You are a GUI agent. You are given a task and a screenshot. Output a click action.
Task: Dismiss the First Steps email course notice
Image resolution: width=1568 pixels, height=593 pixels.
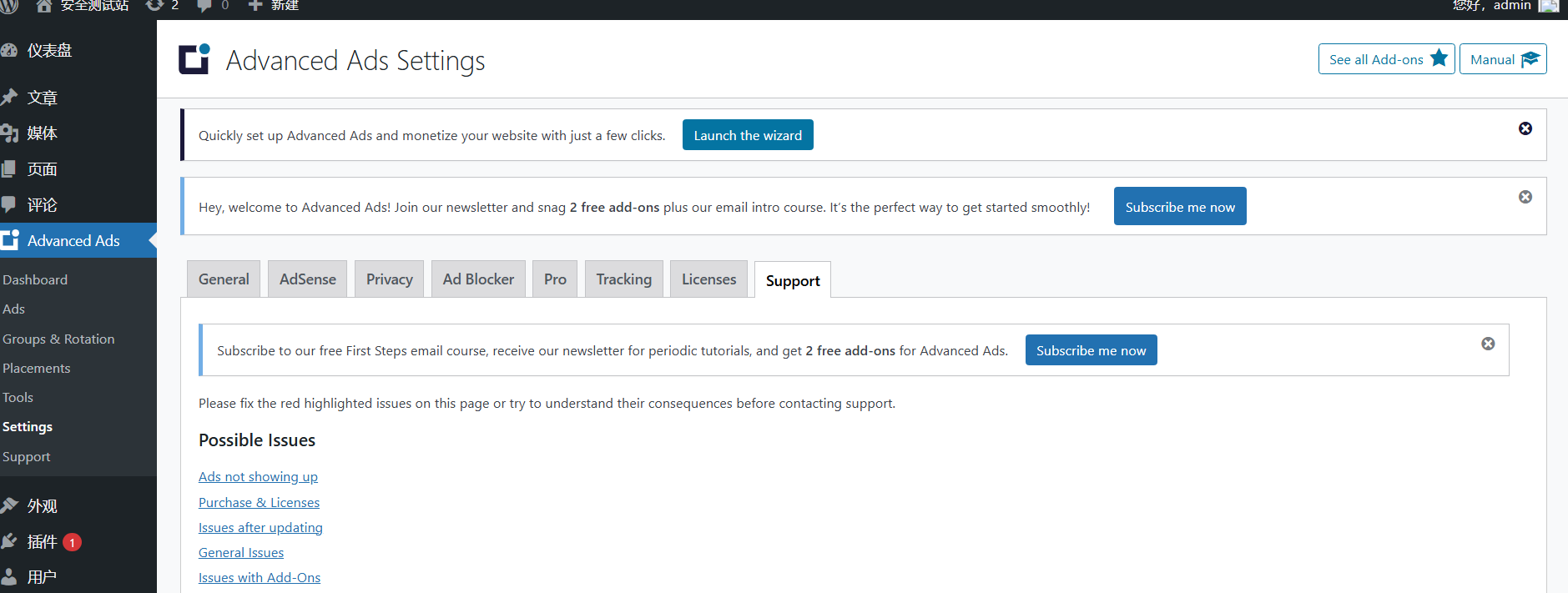point(1488,344)
